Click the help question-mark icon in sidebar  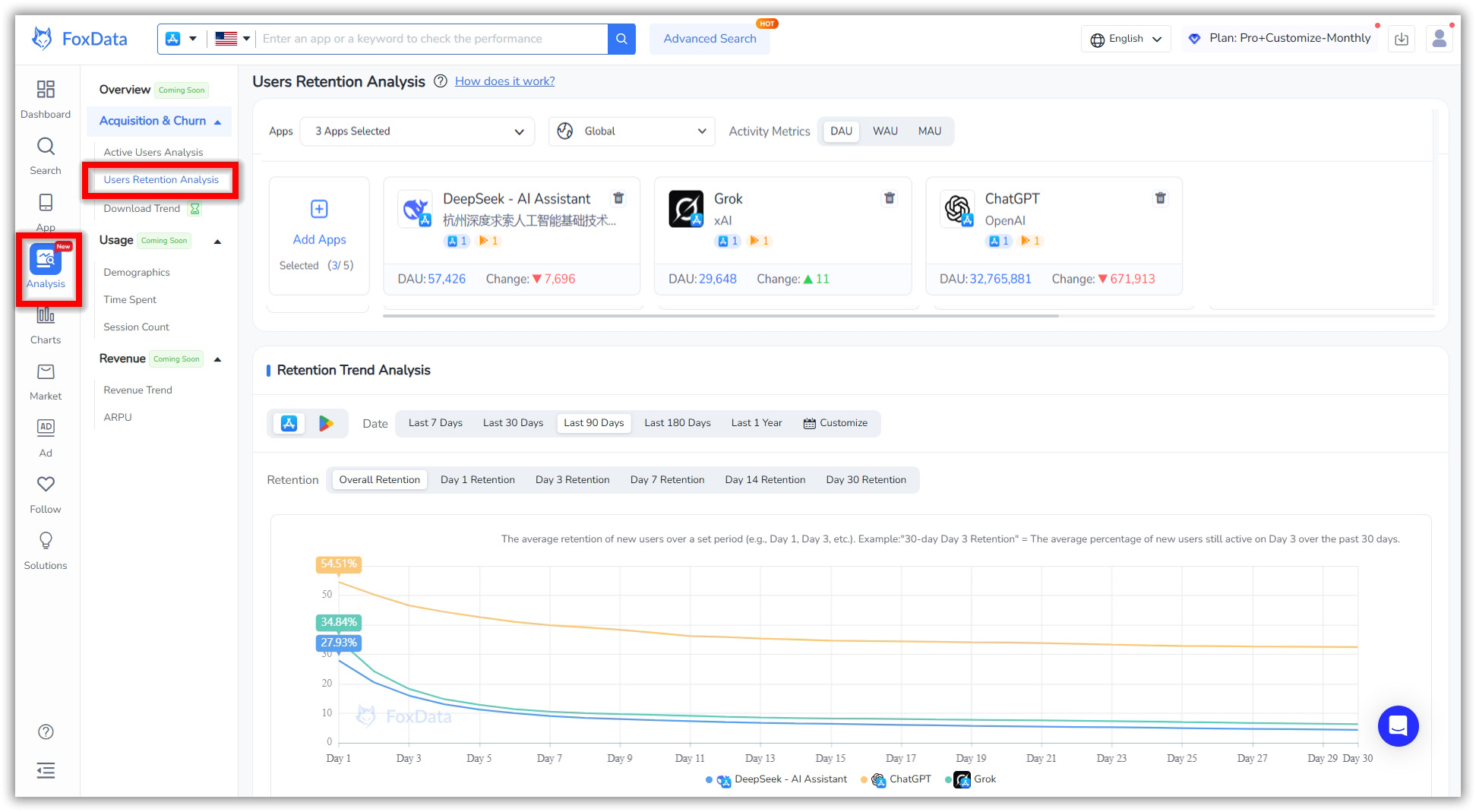click(46, 731)
